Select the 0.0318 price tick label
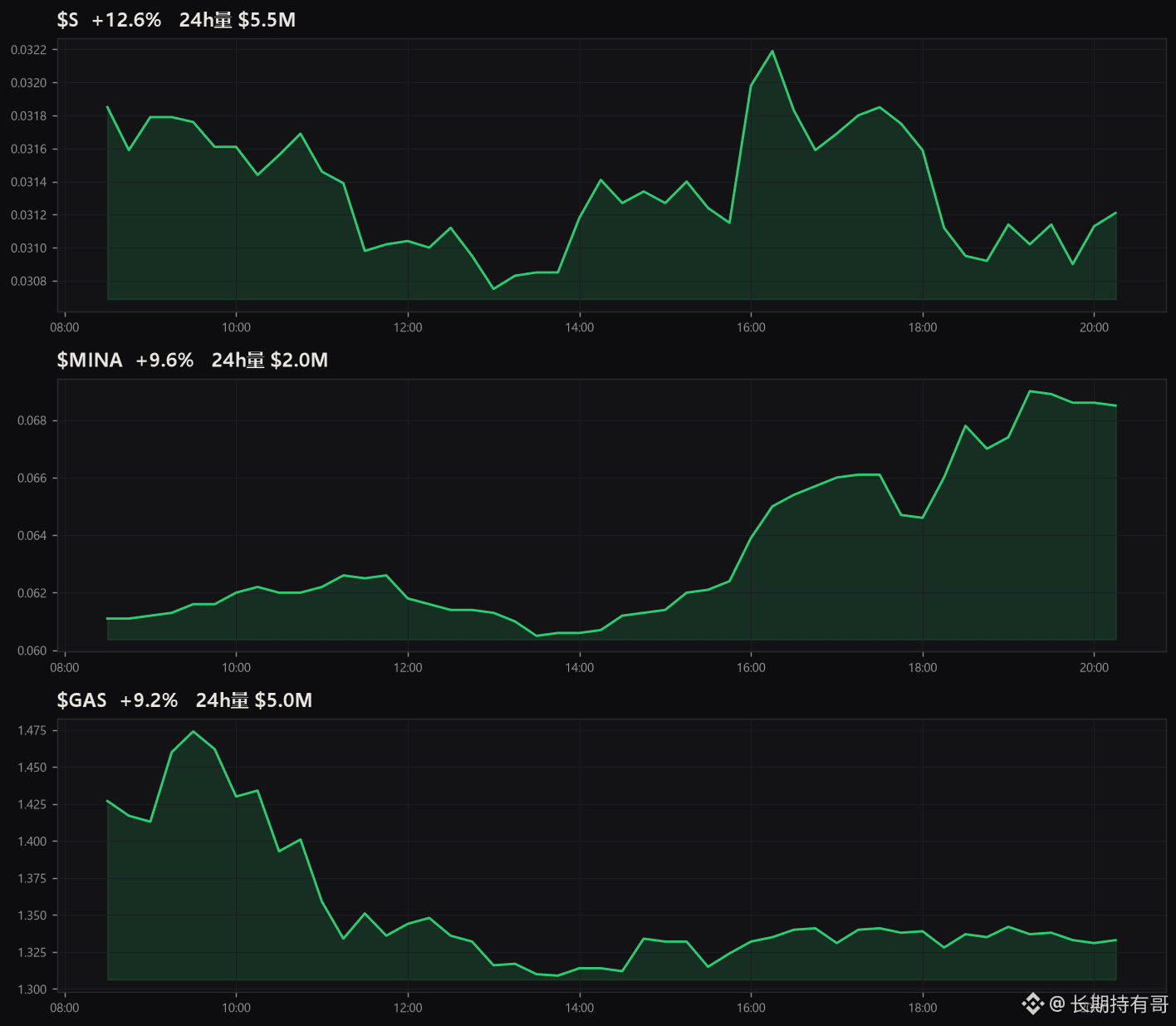The height and width of the screenshot is (1026, 1176). click(x=29, y=115)
